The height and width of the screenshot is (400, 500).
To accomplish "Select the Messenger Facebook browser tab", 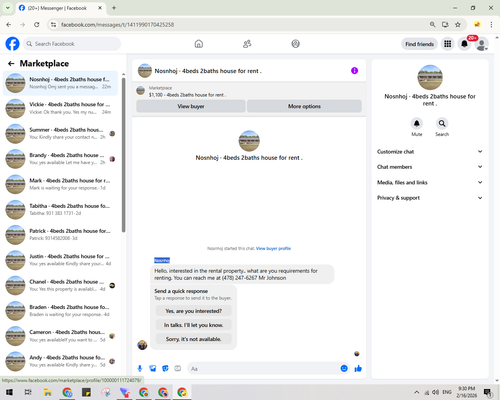I will (61, 8).
